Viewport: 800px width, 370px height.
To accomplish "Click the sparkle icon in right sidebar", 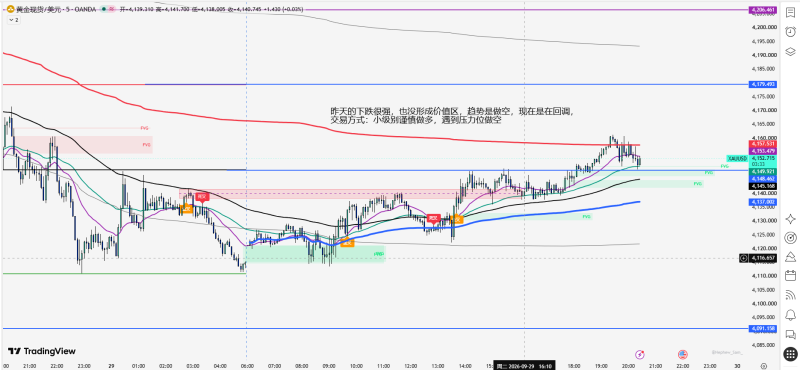I will coord(790,219).
